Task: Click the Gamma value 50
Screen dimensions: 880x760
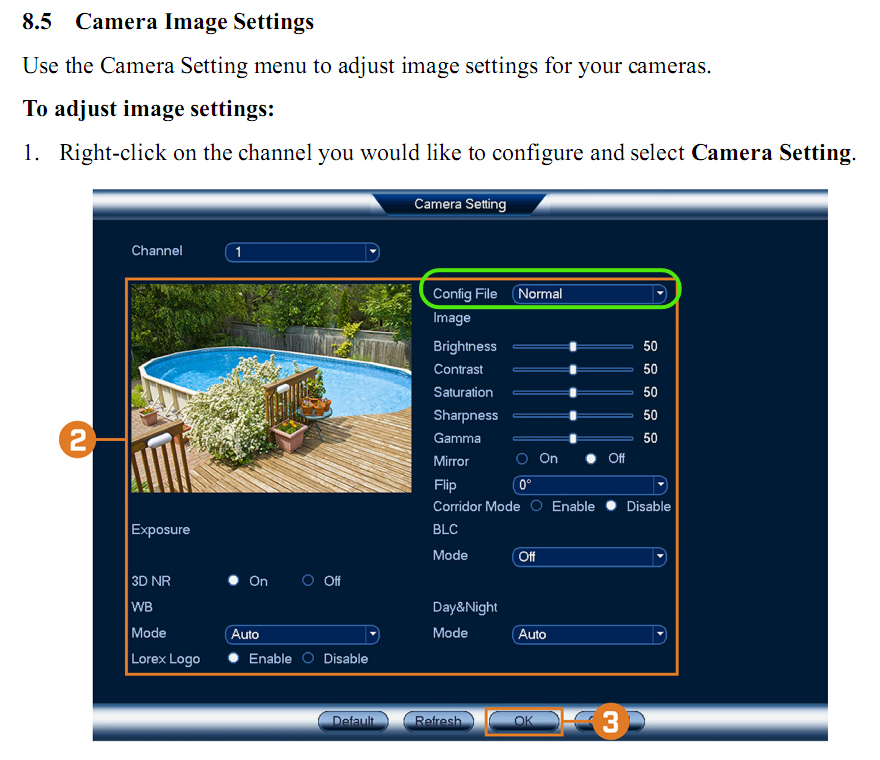Action: point(650,438)
